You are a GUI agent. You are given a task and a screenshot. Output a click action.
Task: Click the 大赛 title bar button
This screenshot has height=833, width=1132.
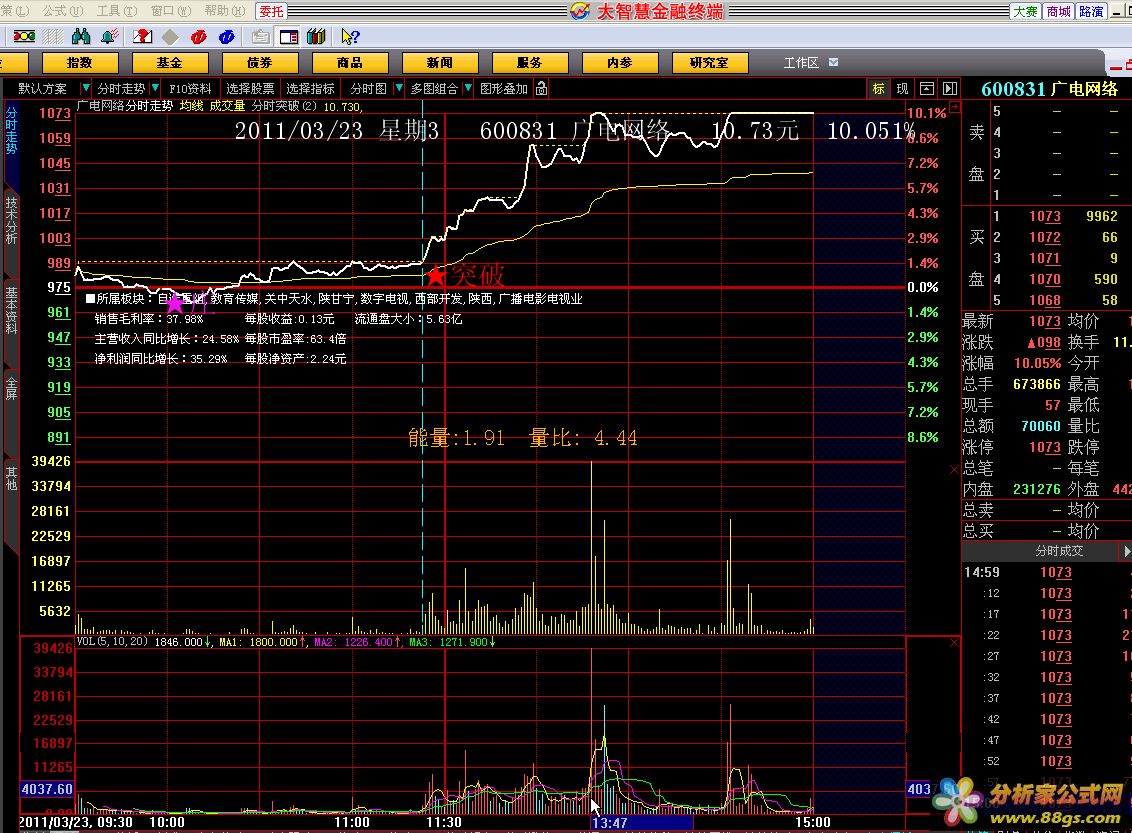pyautogui.click(x=1025, y=11)
